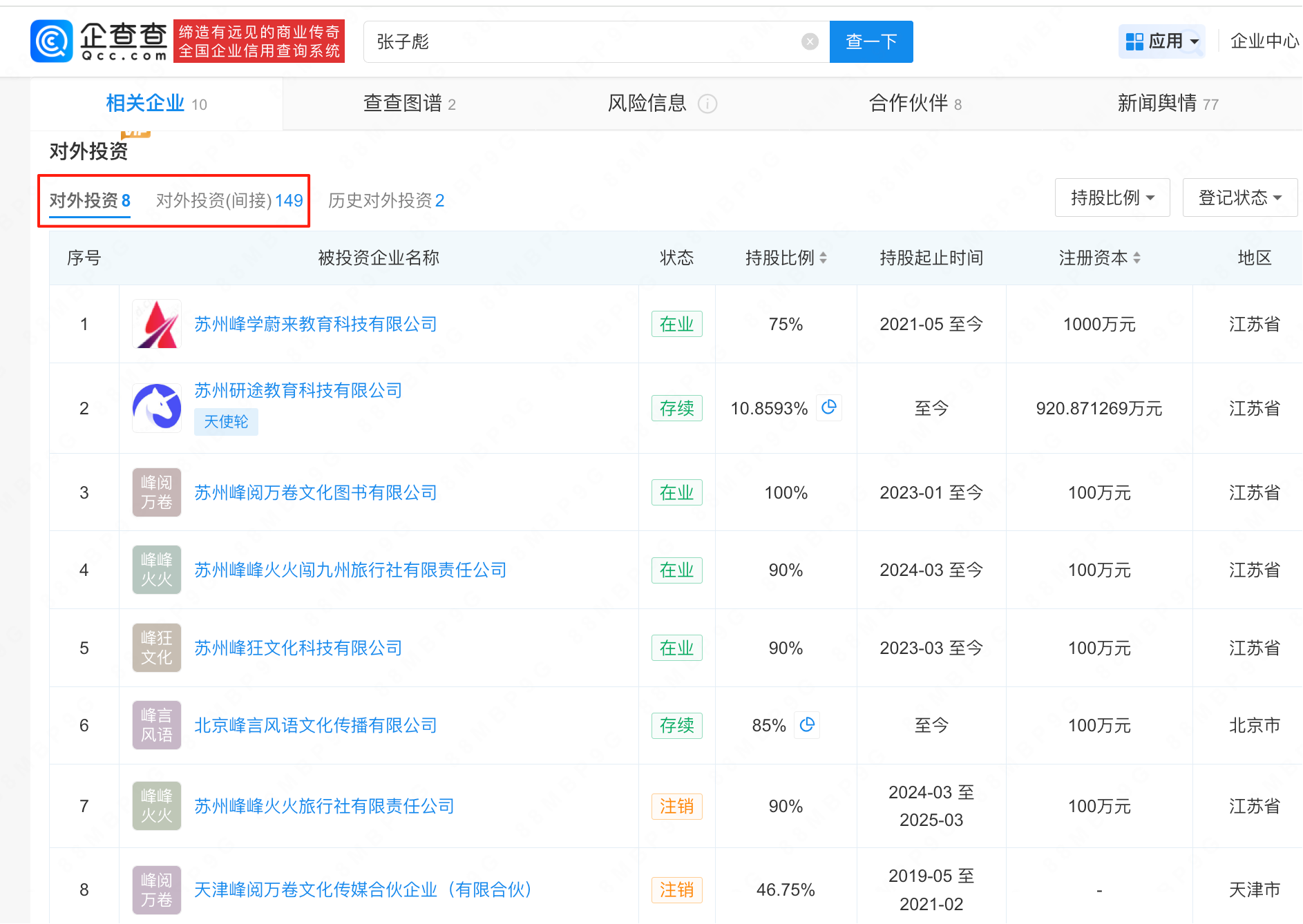The image size is (1303, 924).
Task: Click the apps grid icon next to 应用
Action: point(1134,41)
